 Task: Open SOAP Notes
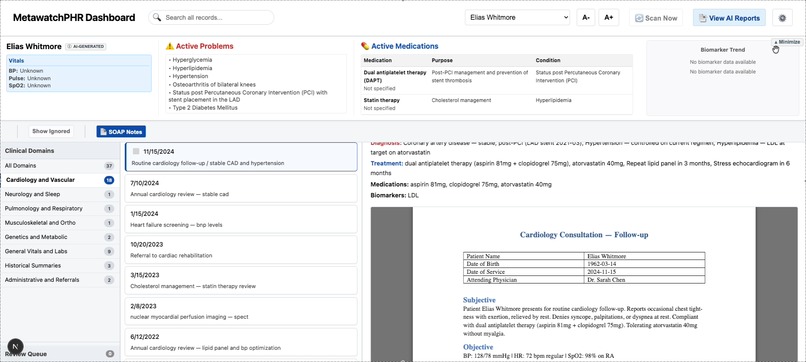[121, 132]
